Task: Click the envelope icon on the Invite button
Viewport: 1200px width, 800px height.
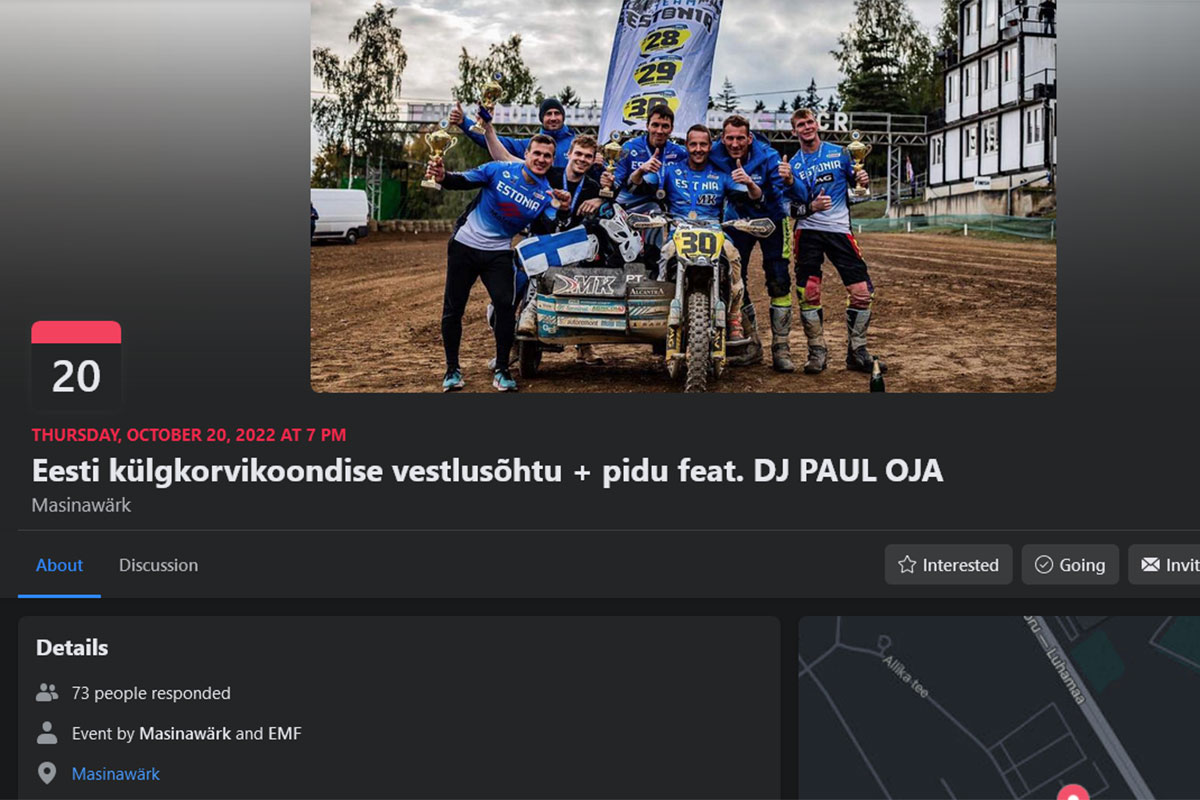Action: [x=1150, y=565]
